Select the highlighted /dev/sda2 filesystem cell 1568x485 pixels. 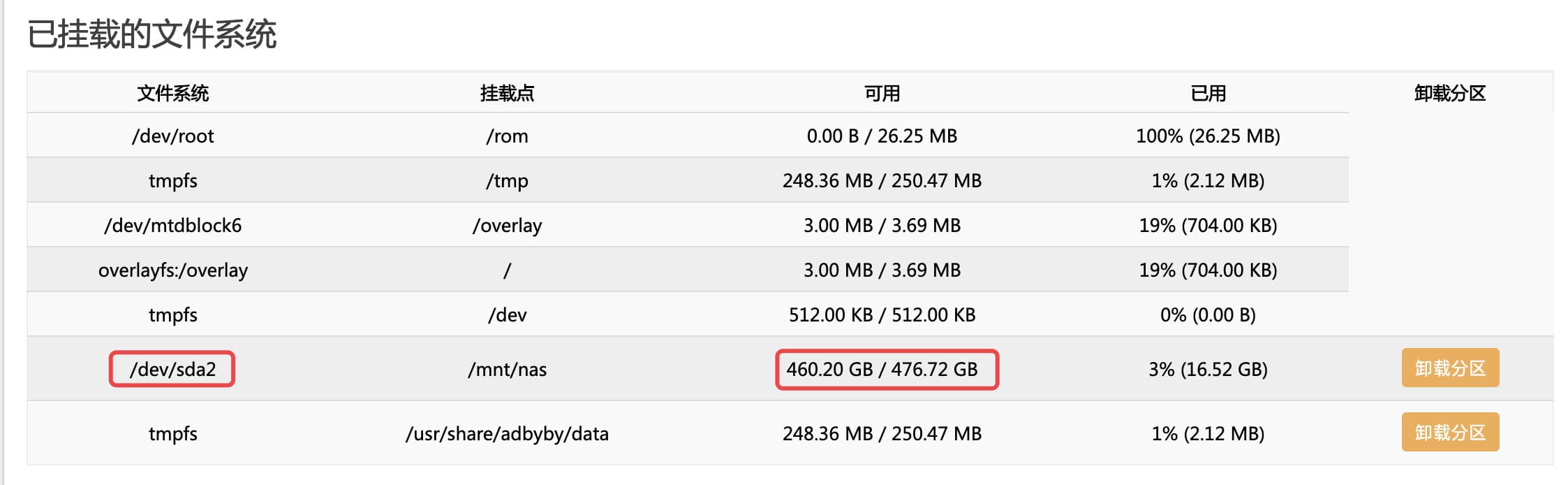[172, 369]
